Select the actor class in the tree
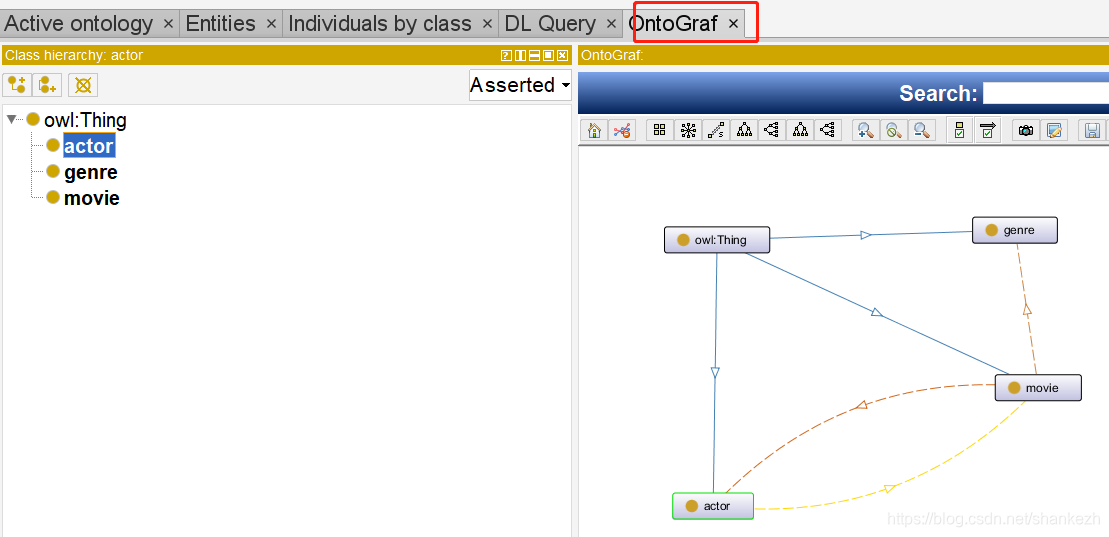Screen dimensions: 1109x537 point(88,146)
